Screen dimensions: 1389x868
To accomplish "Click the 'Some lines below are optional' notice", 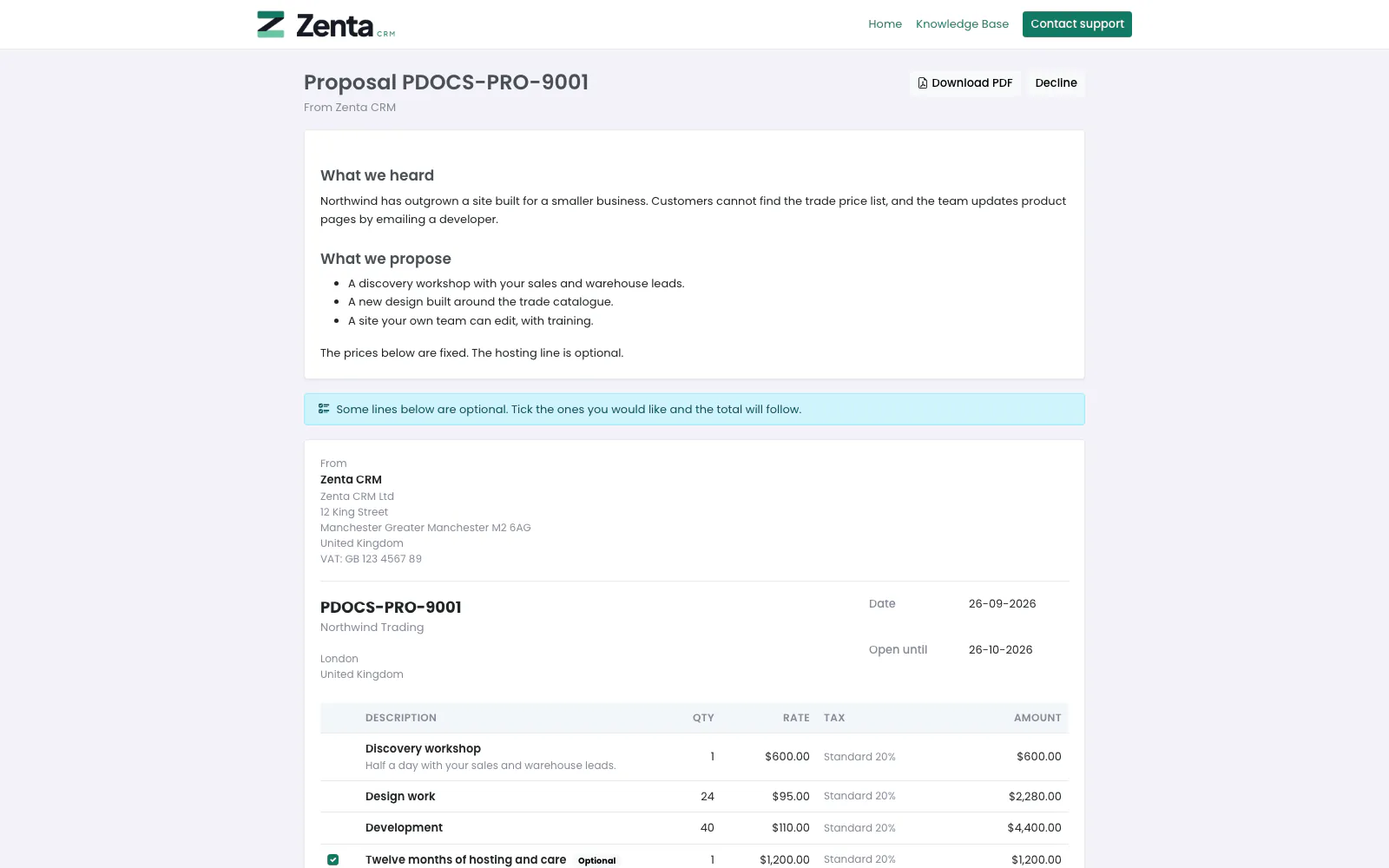I will coord(694,410).
